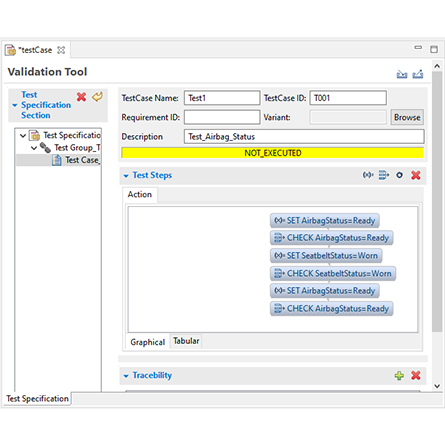Viewport: 445px width, 445px height.
Task: Click the red delete icon in Test Specification Section
Action: (81, 97)
